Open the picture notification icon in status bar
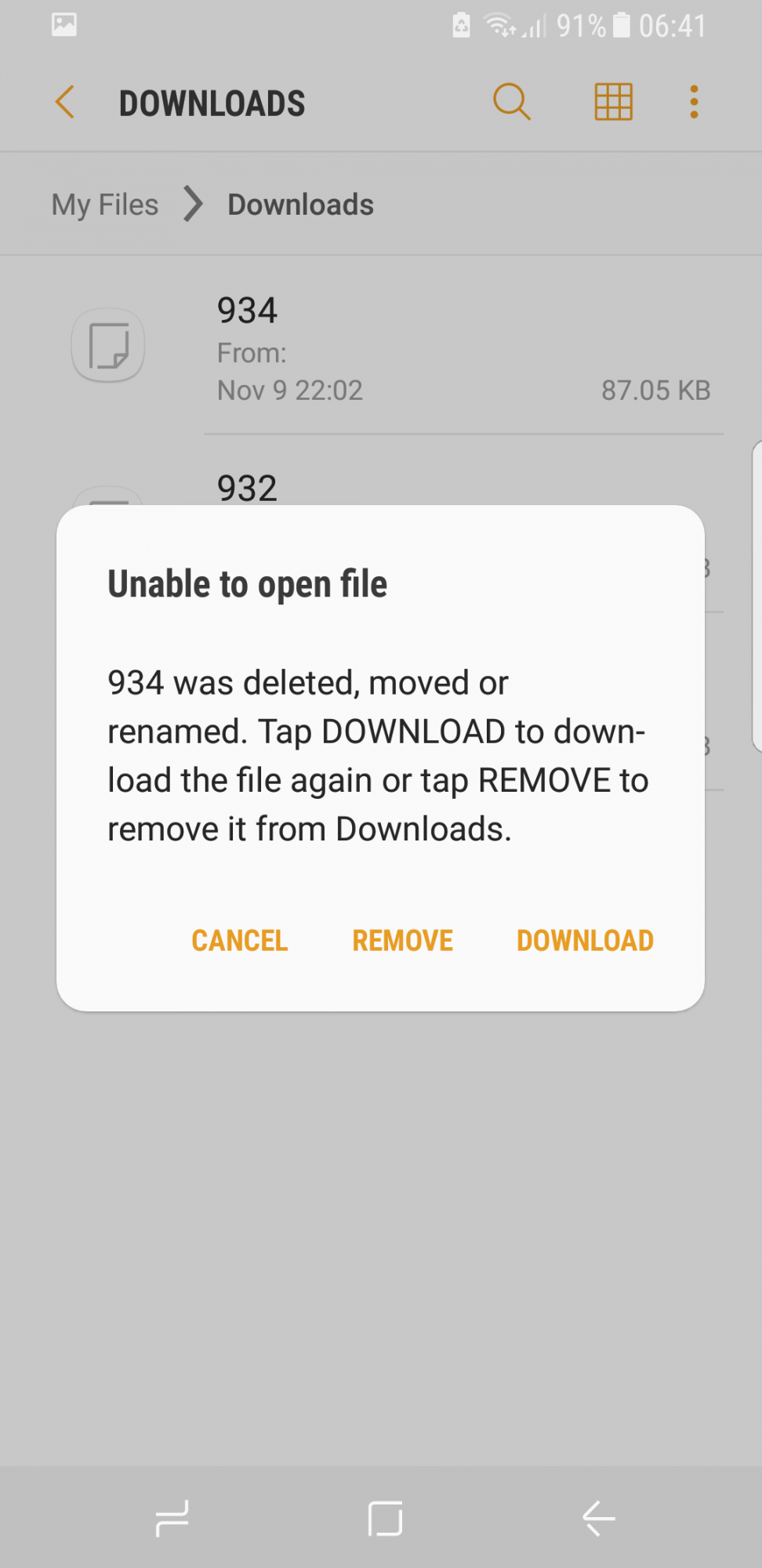The width and height of the screenshot is (762, 1568). point(64,25)
